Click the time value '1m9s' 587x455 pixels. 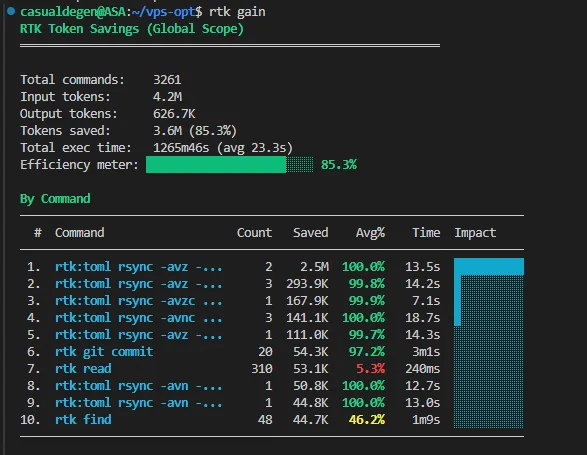point(426,419)
